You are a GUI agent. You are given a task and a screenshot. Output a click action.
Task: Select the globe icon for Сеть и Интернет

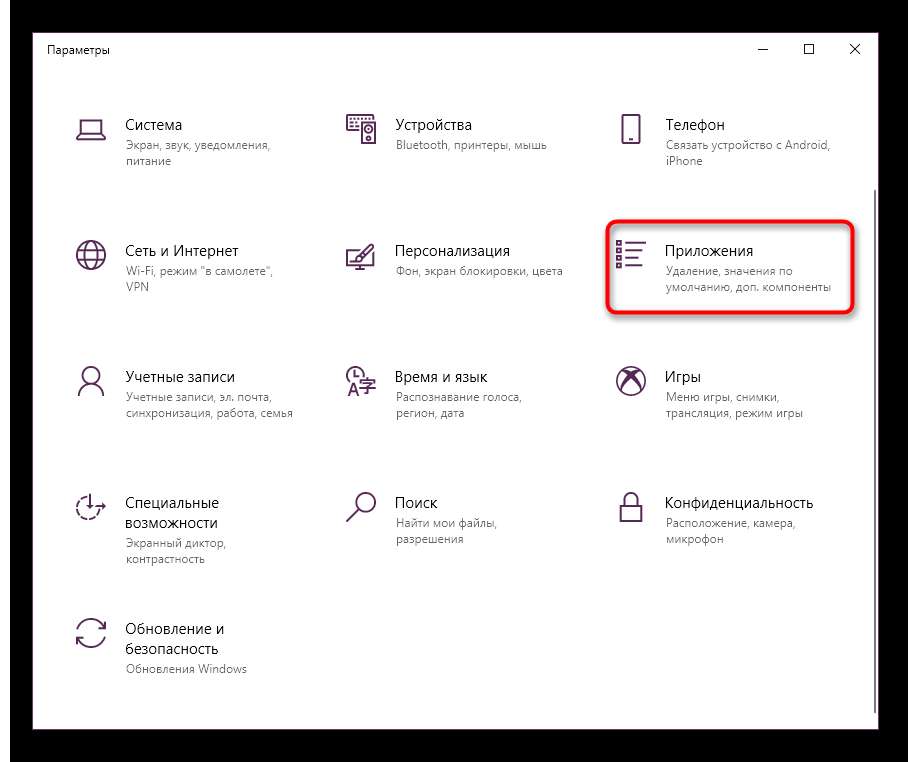pos(91,255)
